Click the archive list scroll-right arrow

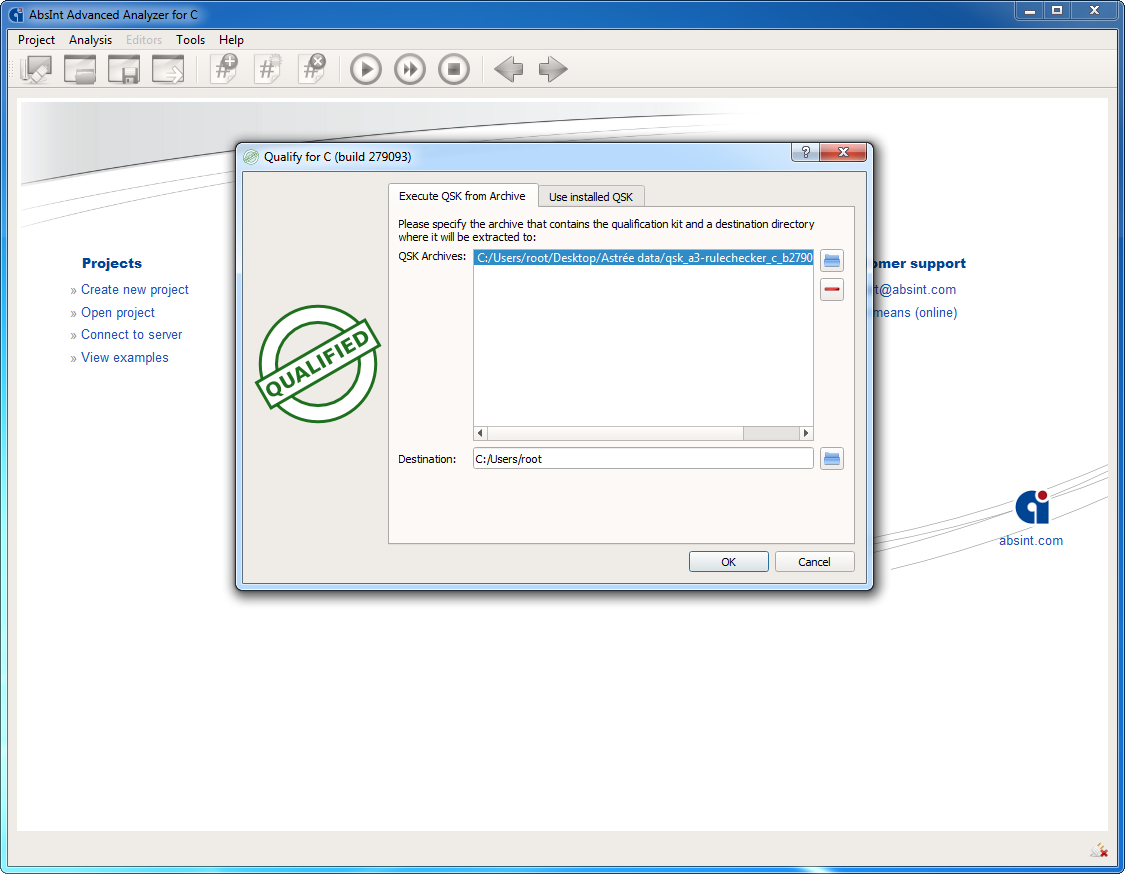[806, 433]
